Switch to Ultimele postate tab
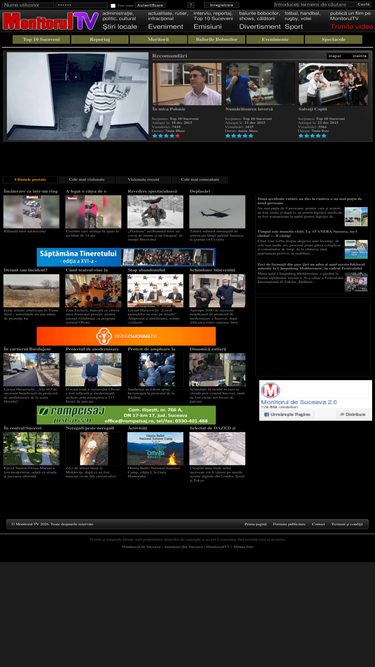375x667 pixels. pyautogui.click(x=30, y=180)
